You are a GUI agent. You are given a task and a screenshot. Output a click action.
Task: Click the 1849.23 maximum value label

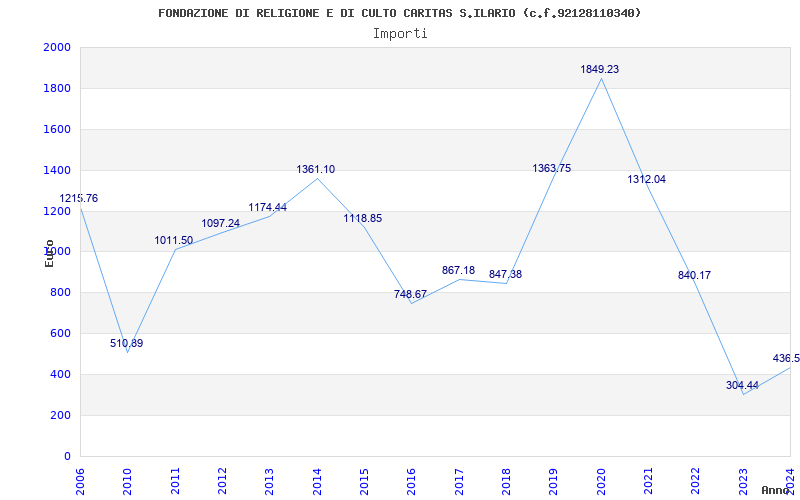click(599, 69)
